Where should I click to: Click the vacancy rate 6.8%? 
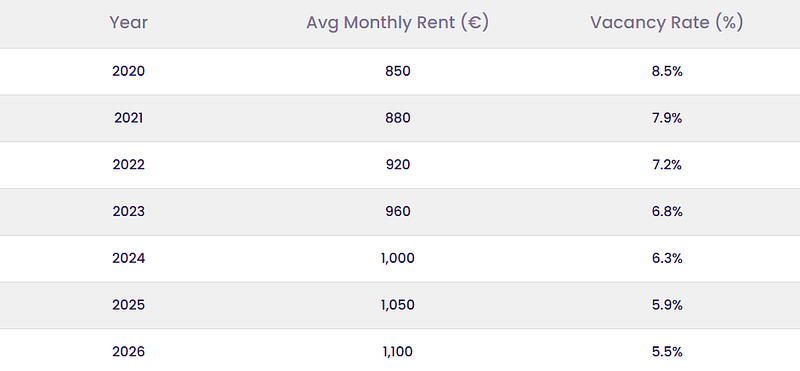click(667, 212)
